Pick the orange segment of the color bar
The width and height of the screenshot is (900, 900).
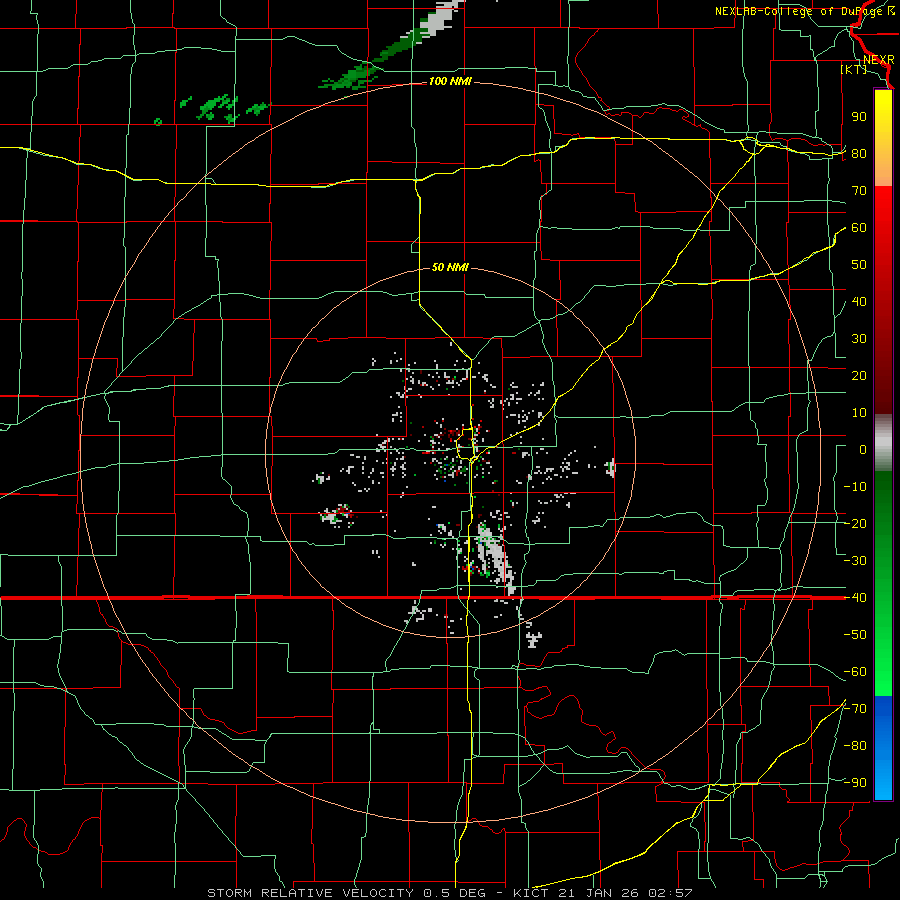(883, 171)
